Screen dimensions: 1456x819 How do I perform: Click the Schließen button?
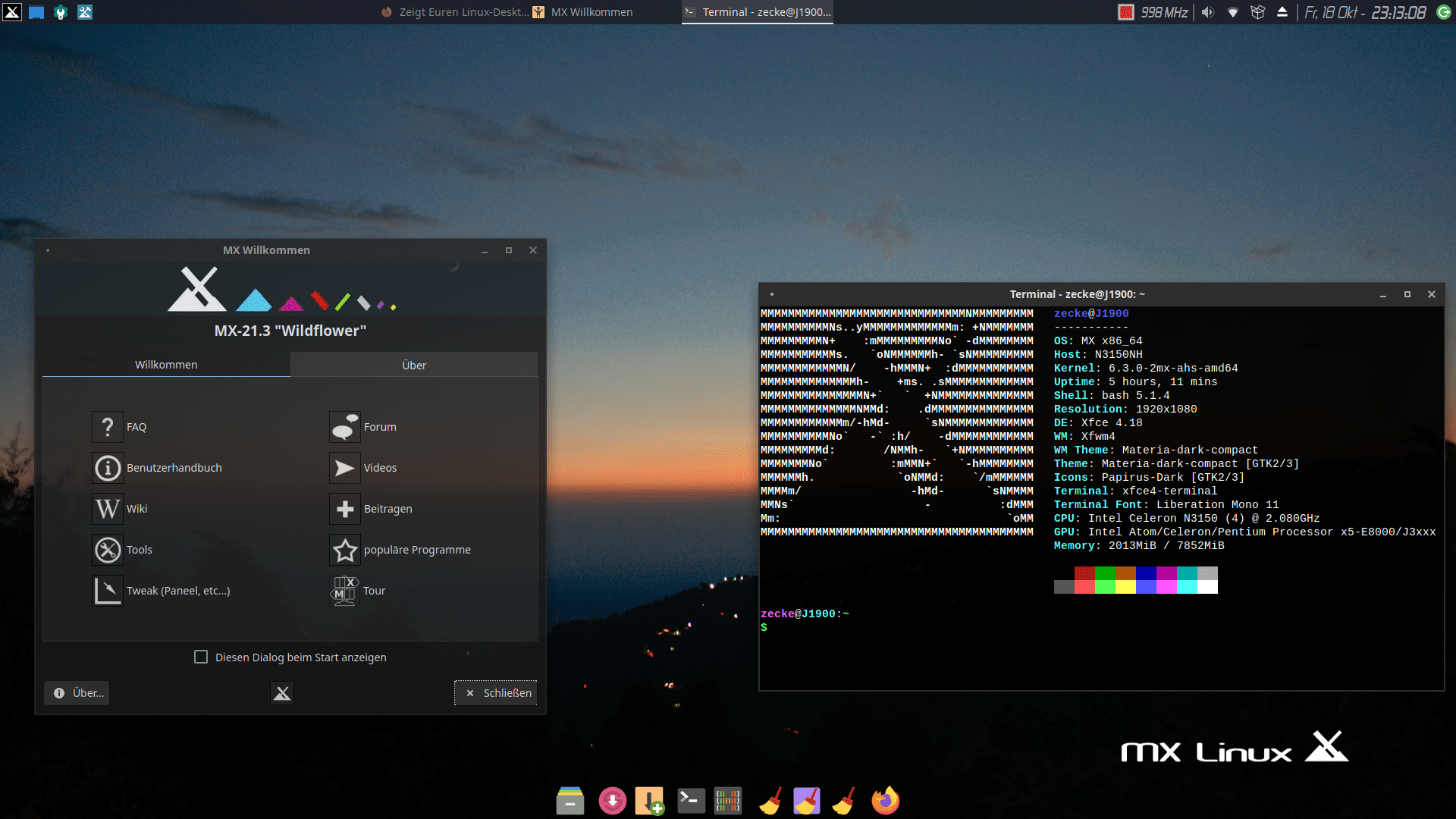pyautogui.click(x=496, y=693)
